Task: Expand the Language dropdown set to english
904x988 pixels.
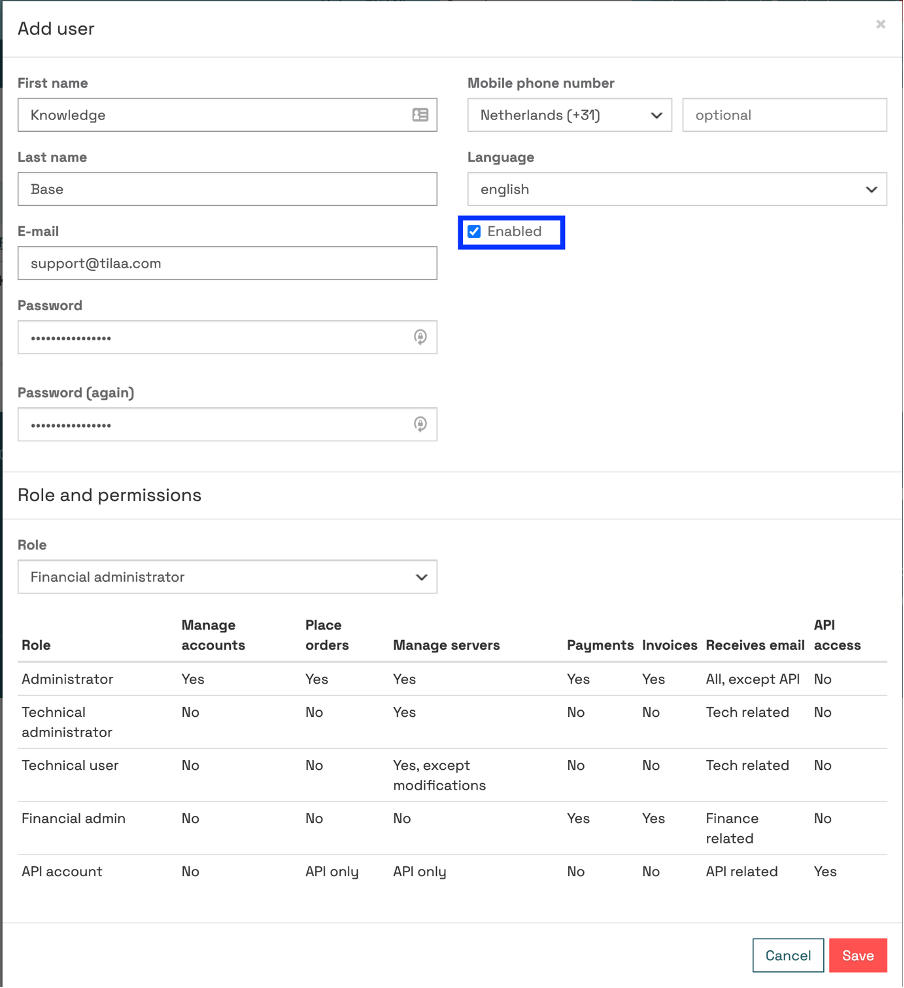Action: pyautogui.click(x=677, y=189)
